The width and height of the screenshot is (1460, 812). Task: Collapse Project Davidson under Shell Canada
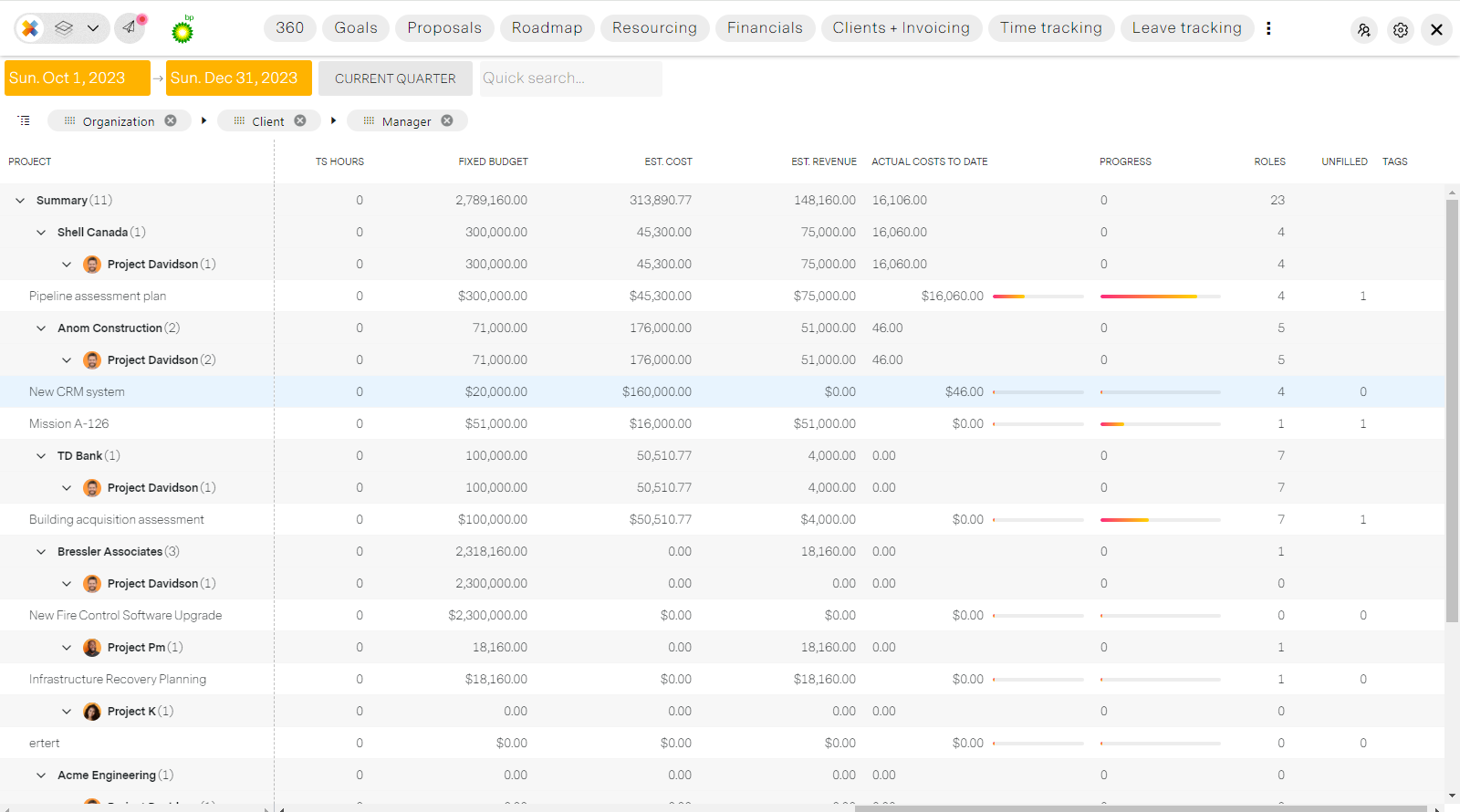67,265
